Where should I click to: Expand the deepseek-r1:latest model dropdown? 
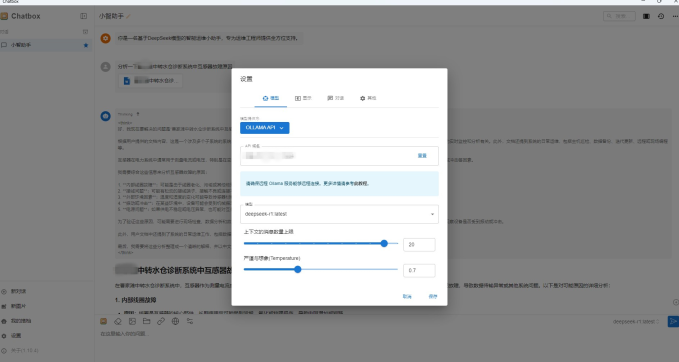339,214
